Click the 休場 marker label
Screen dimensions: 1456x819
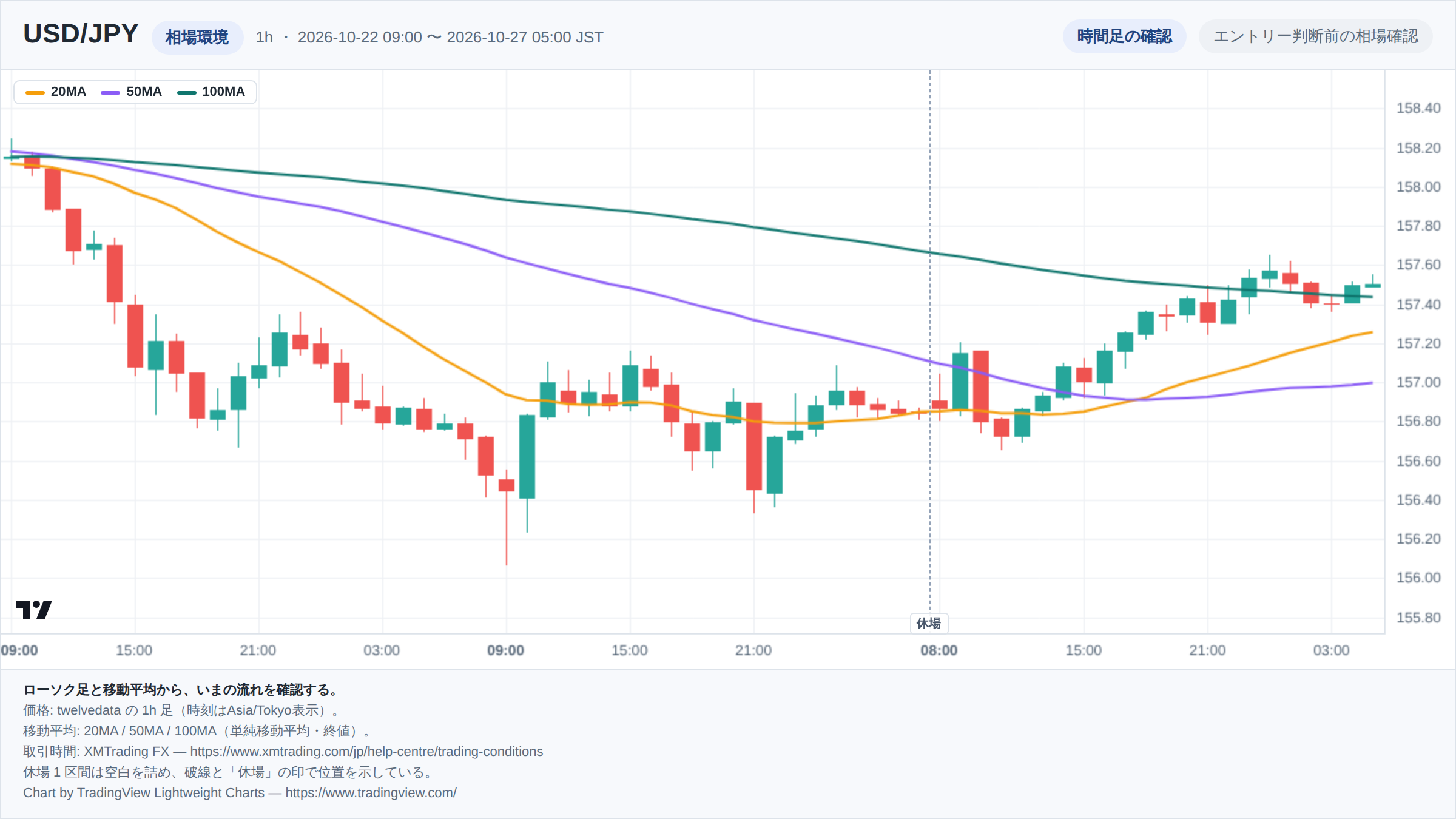tap(929, 623)
